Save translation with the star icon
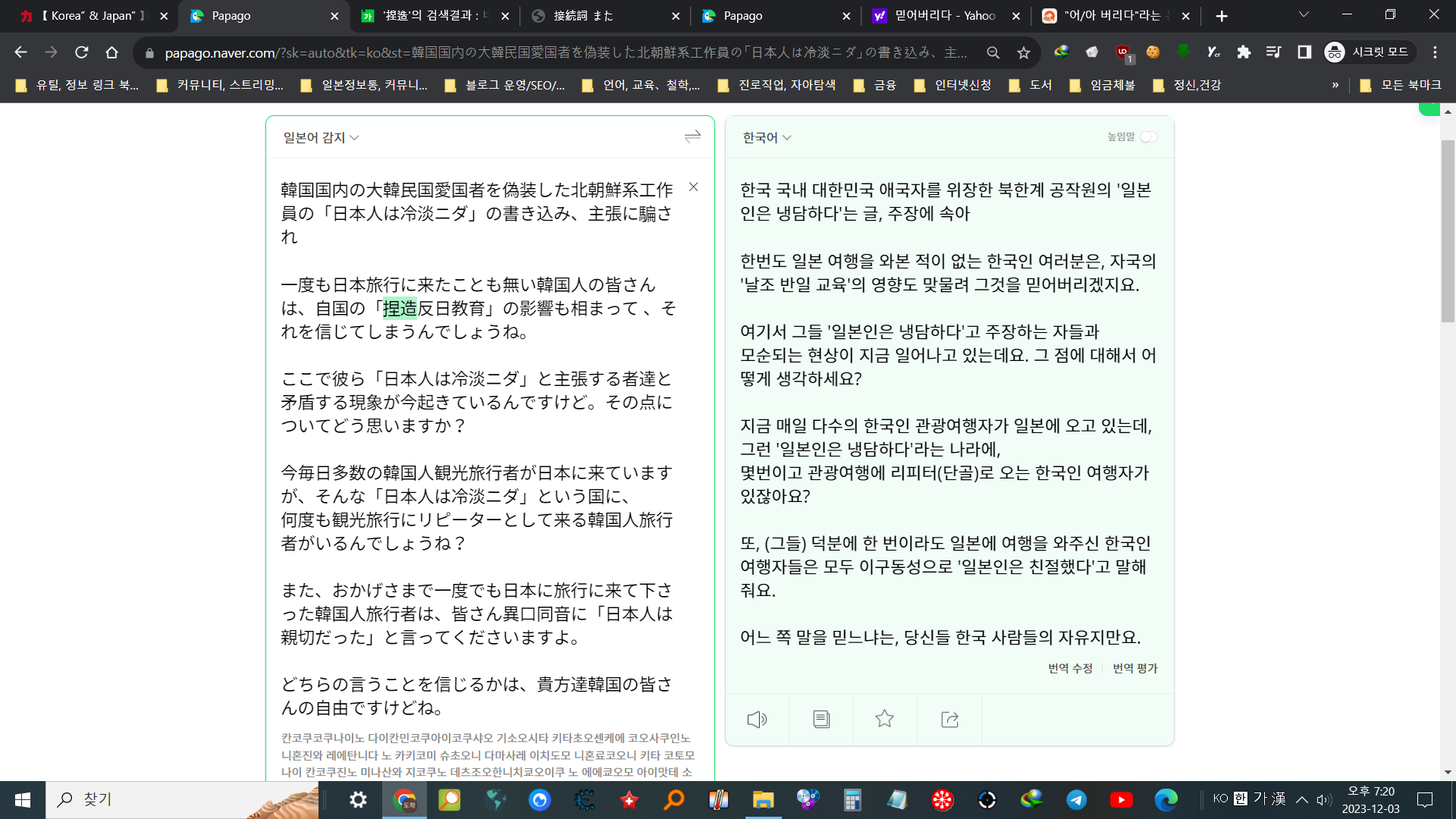1456x819 pixels. pos(884,719)
